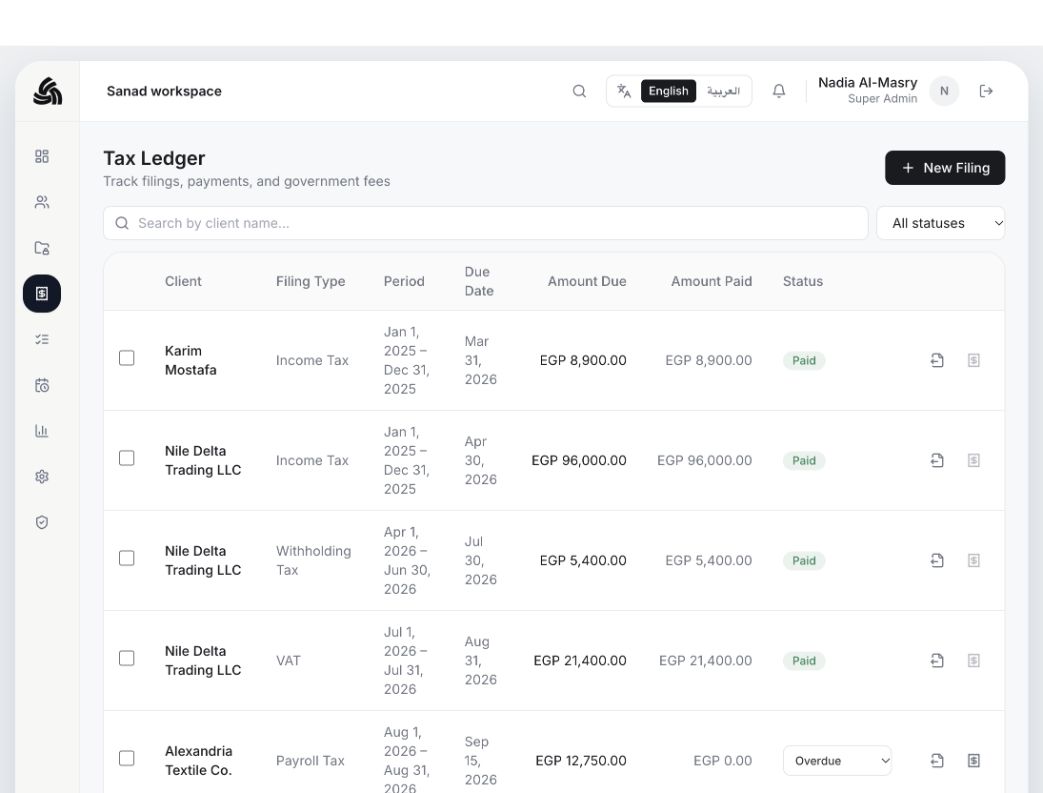Open document icon for VAT filing row
Screen dimensions: 1043x793
pos(937,661)
